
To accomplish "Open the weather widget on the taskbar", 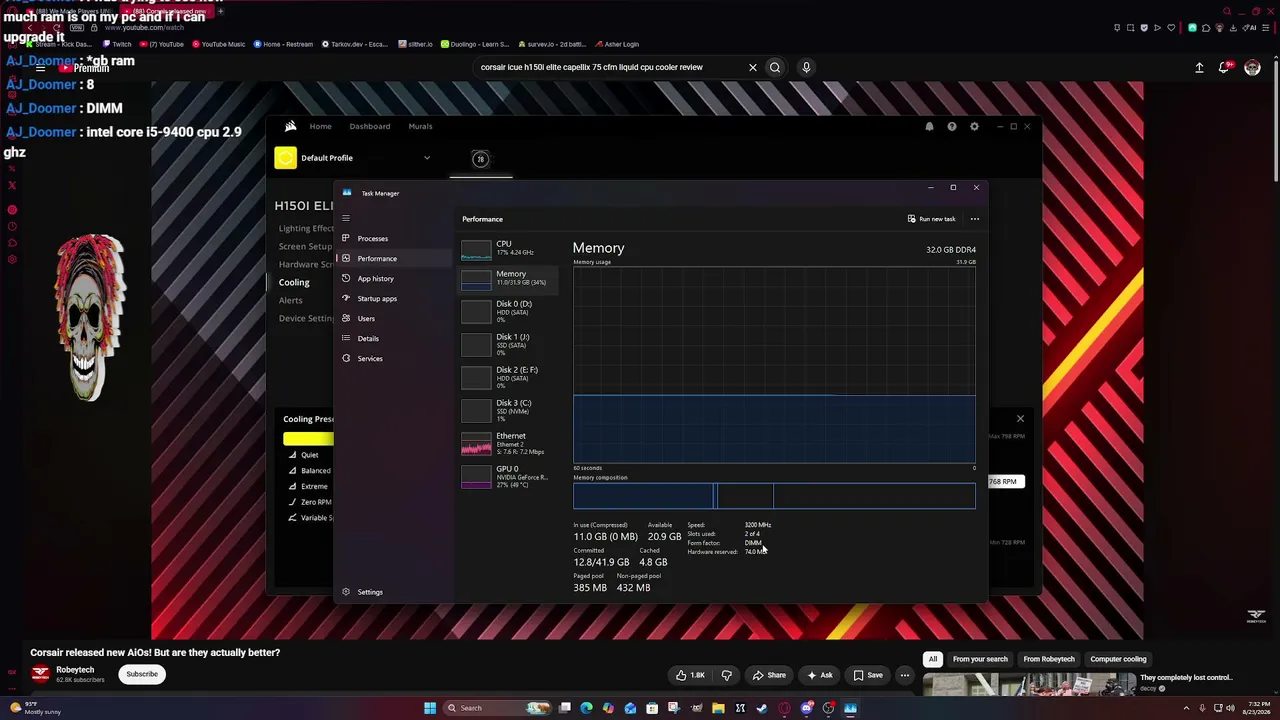I will coord(35,708).
